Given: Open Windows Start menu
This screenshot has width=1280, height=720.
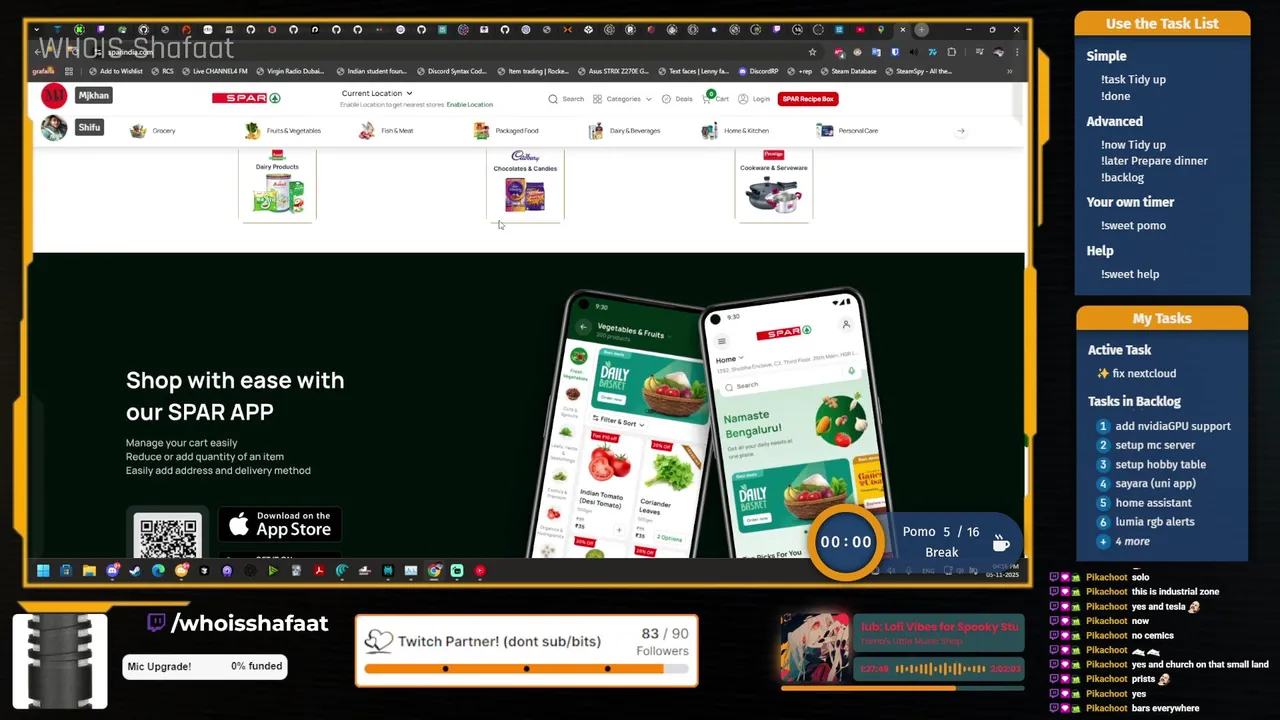Looking at the screenshot, I should pos(43,571).
